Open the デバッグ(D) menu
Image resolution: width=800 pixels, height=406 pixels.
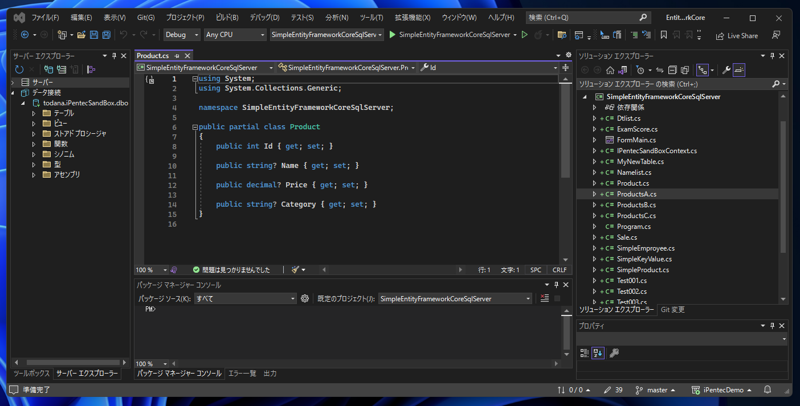264,17
